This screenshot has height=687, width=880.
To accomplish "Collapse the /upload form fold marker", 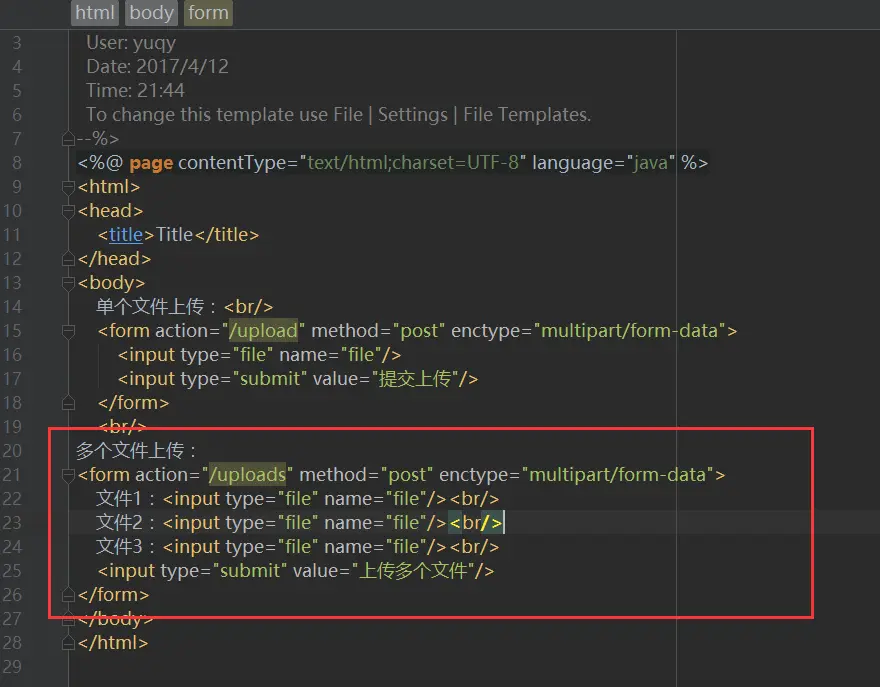I will tap(68, 331).
